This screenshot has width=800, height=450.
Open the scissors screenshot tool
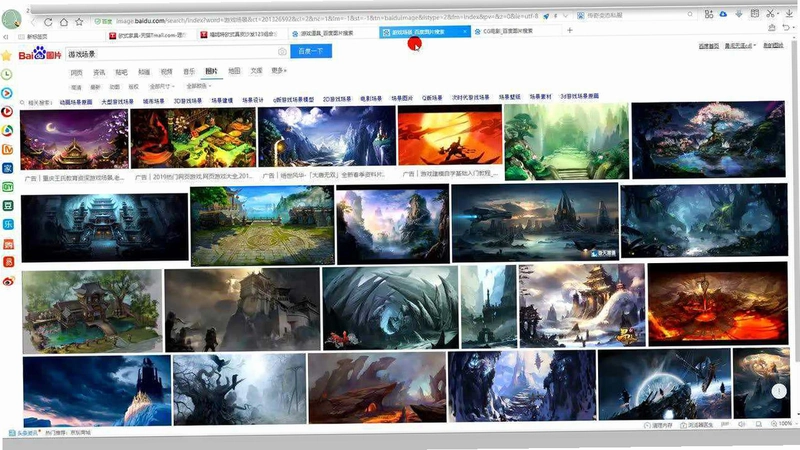[770, 13]
